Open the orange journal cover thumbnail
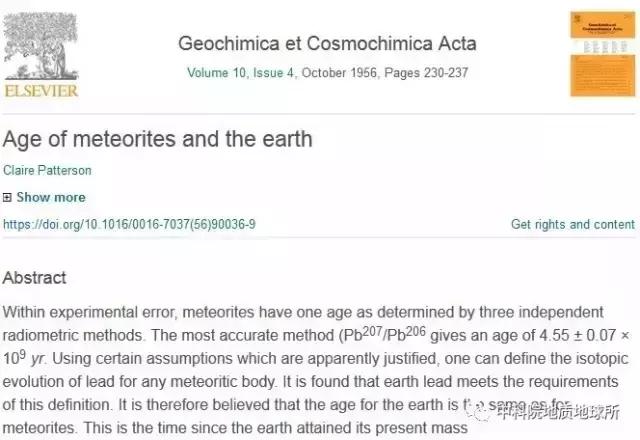 (x=602, y=54)
